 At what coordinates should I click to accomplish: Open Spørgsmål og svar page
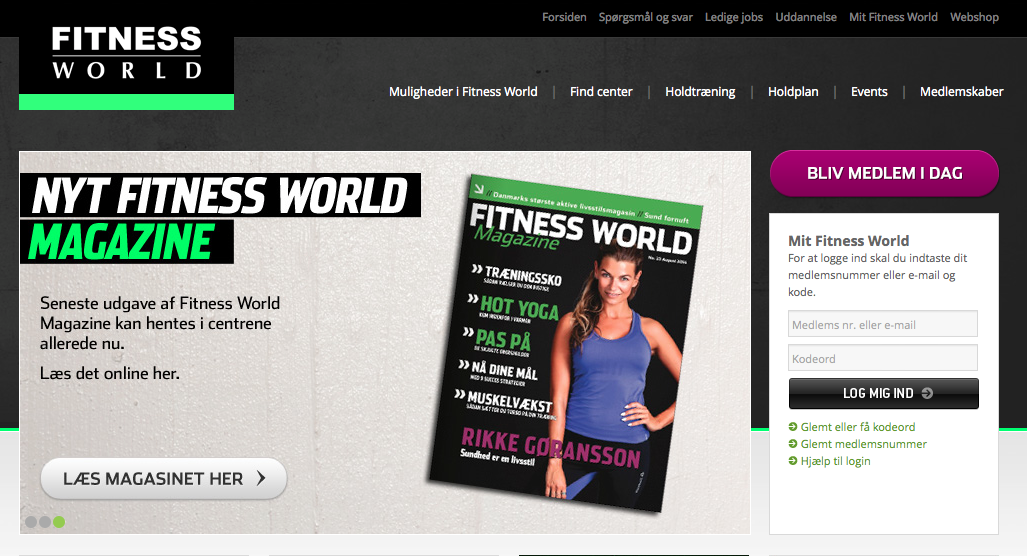point(645,17)
